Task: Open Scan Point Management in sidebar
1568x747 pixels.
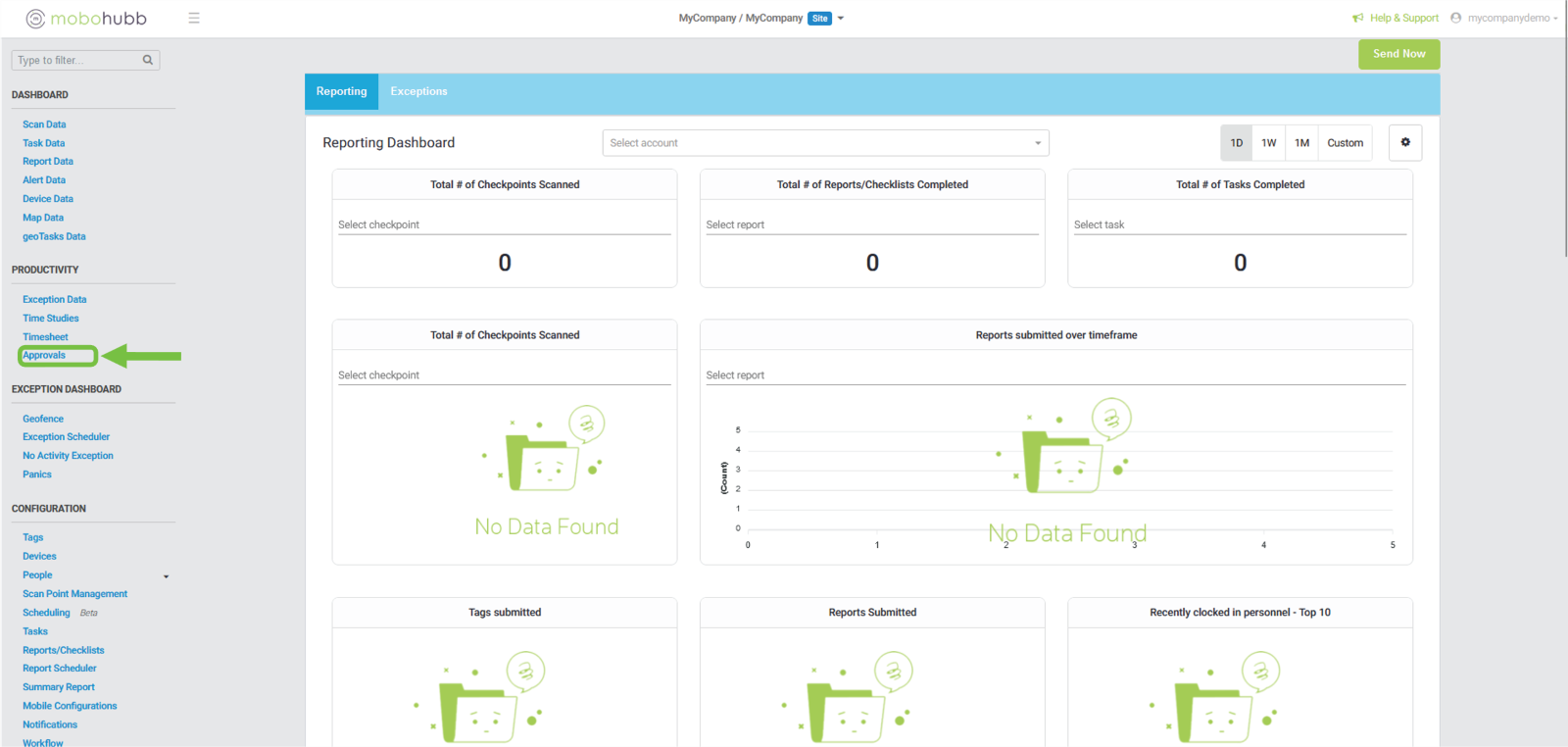Action: 74,594
